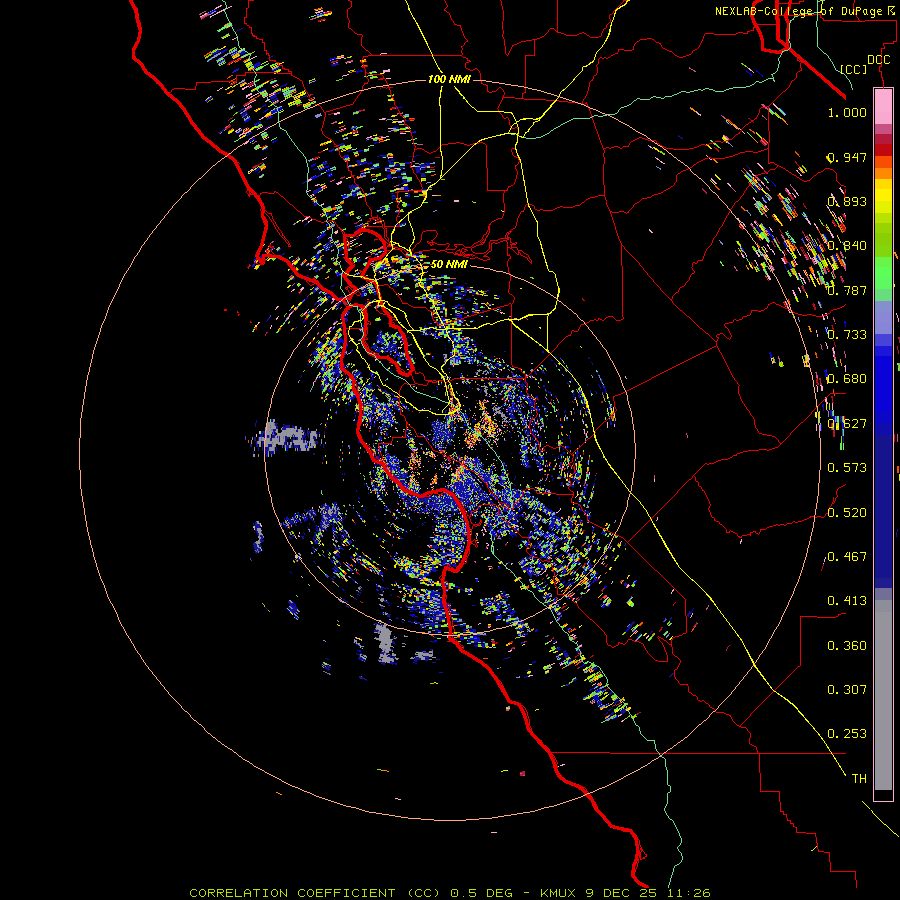Viewport: 900px width, 900px height.
Task: Click the DCC label above the legend
Action: point(878,60)
